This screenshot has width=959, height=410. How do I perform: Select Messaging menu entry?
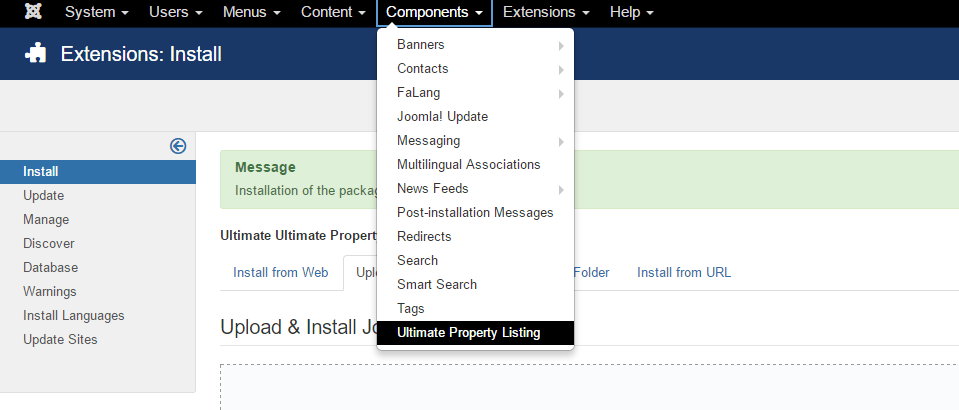tap(475, 141)
